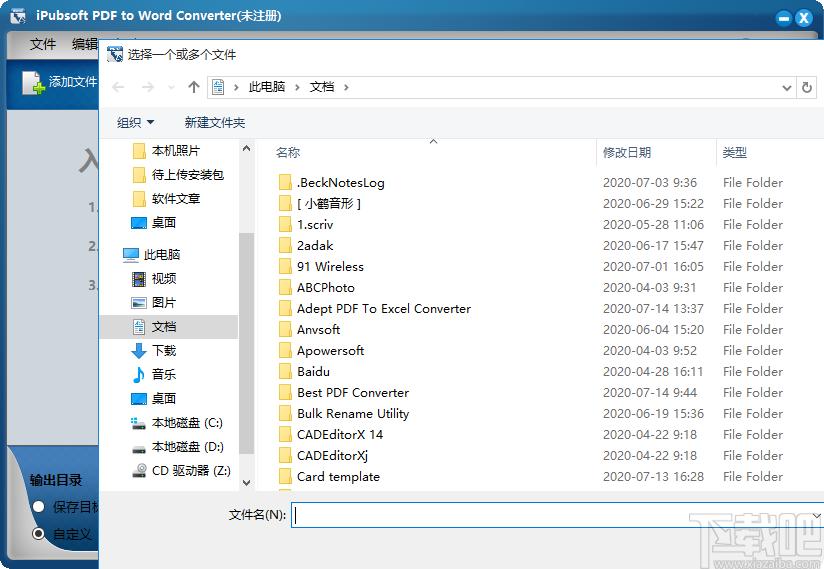Open the .BeckNotesLog folder icon
824x569 pixels.
(x=285, y=183)
